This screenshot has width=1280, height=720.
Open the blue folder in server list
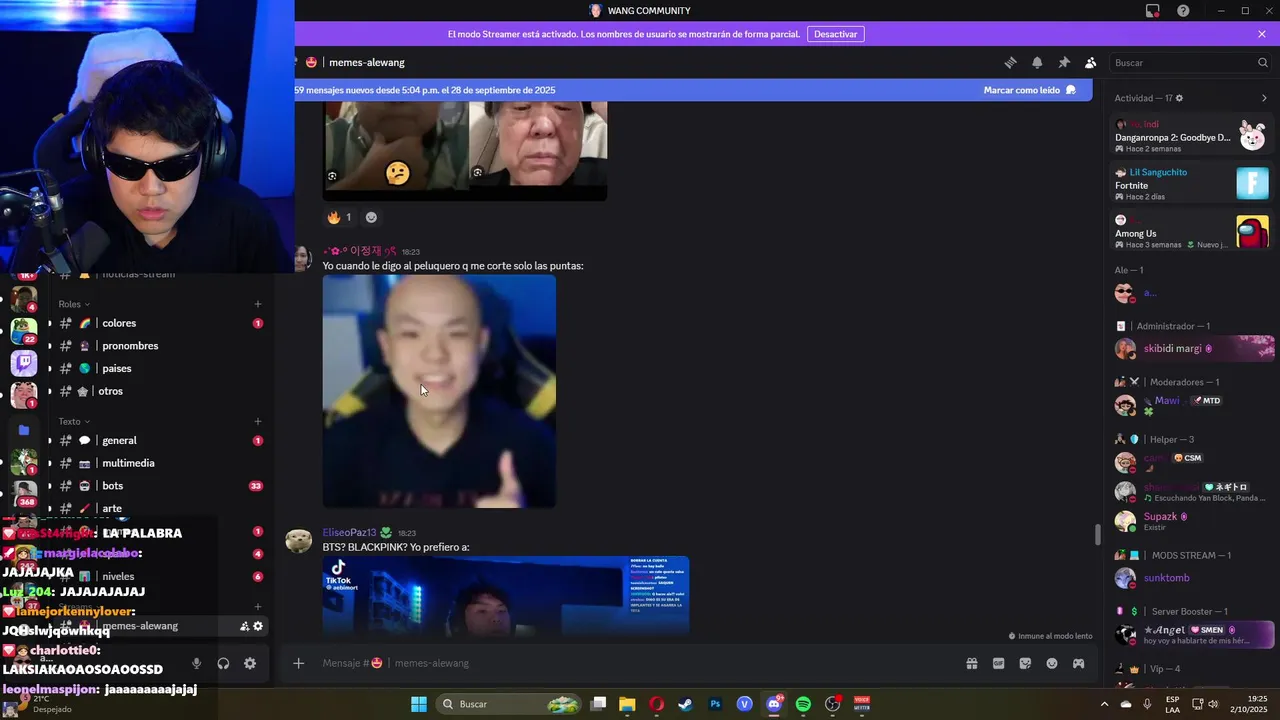tap(24, 430)
